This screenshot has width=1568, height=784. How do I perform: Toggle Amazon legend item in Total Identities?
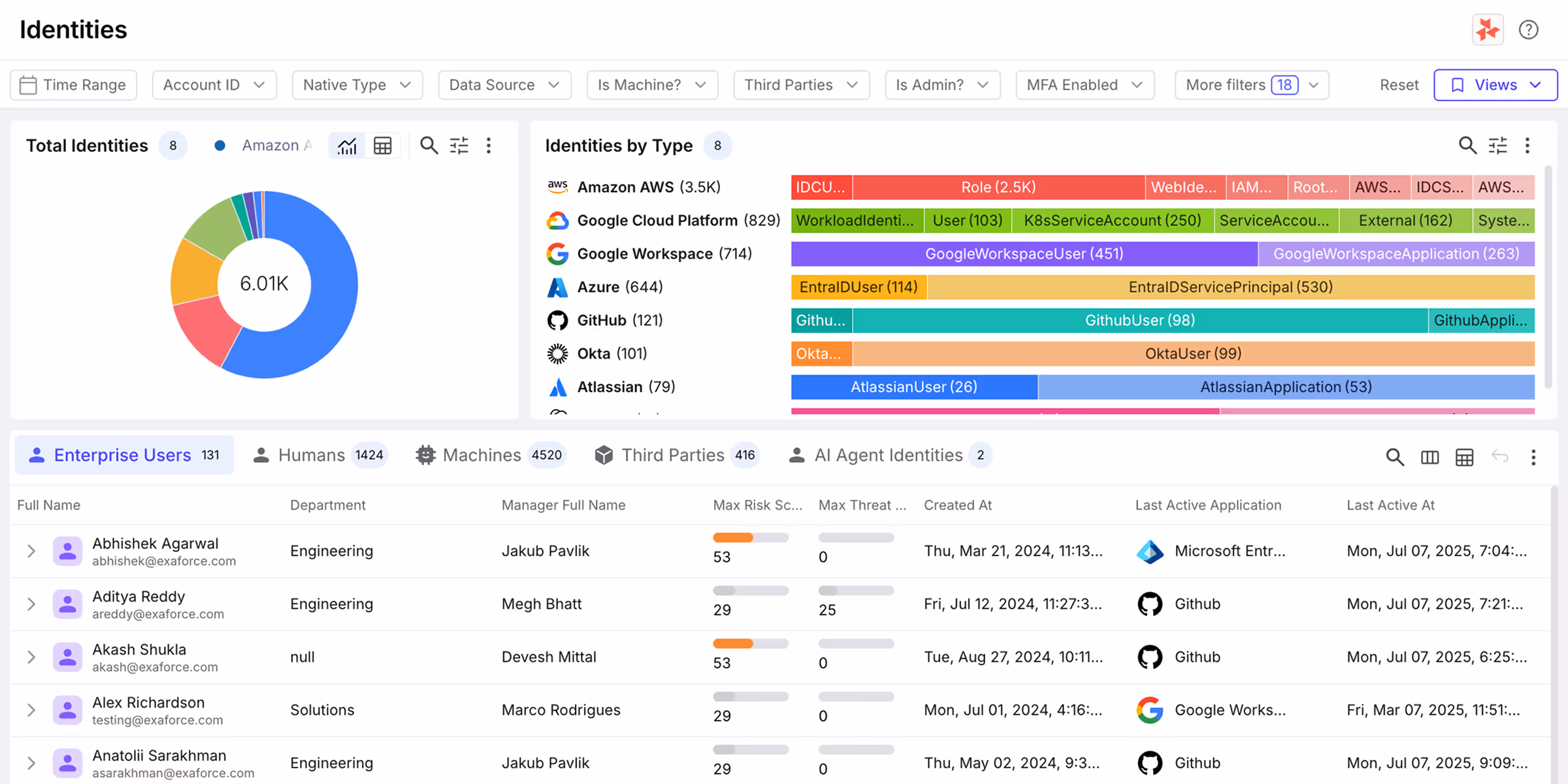(x=263, y=146)
